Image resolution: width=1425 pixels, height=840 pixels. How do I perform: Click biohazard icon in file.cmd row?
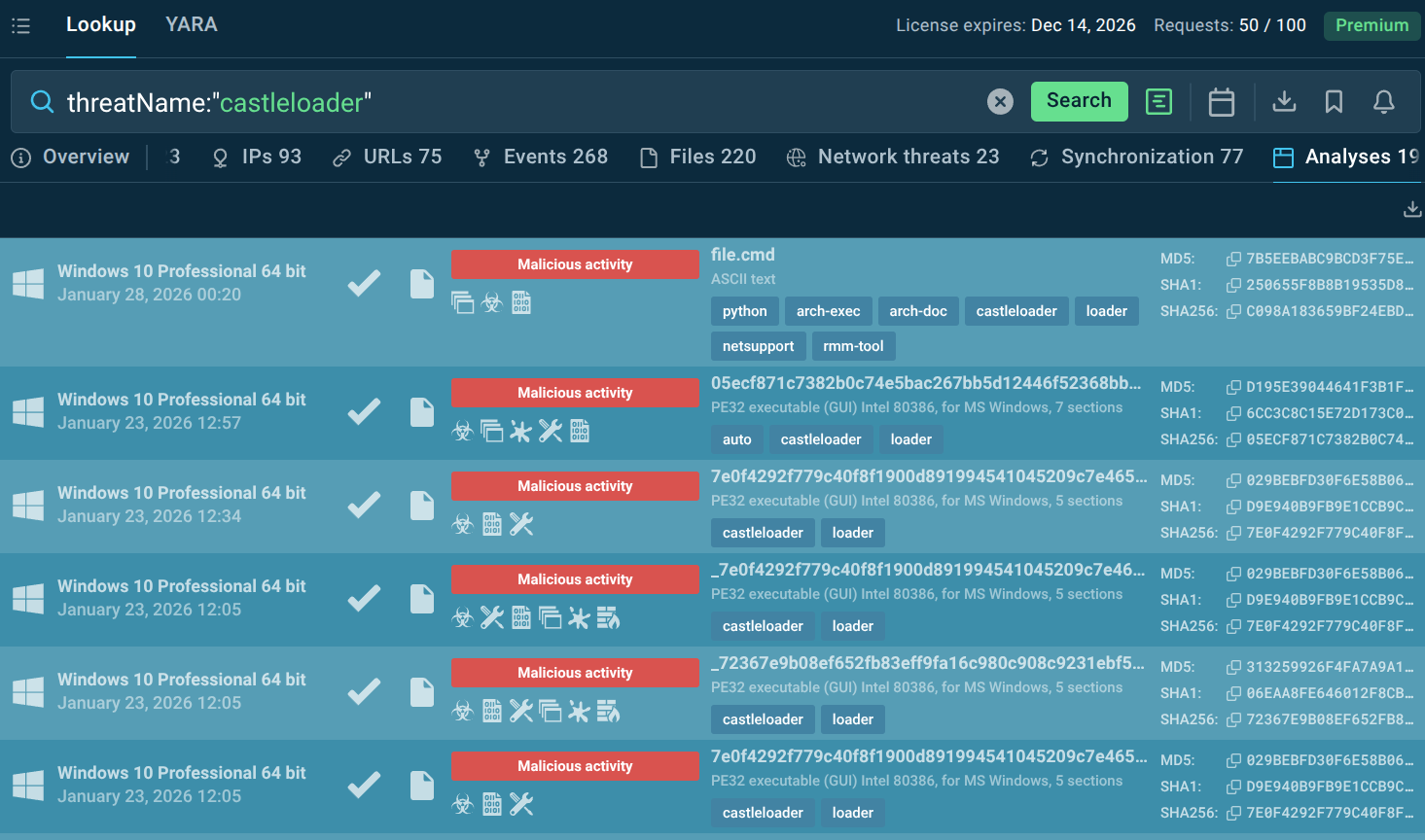coord(492,302)
